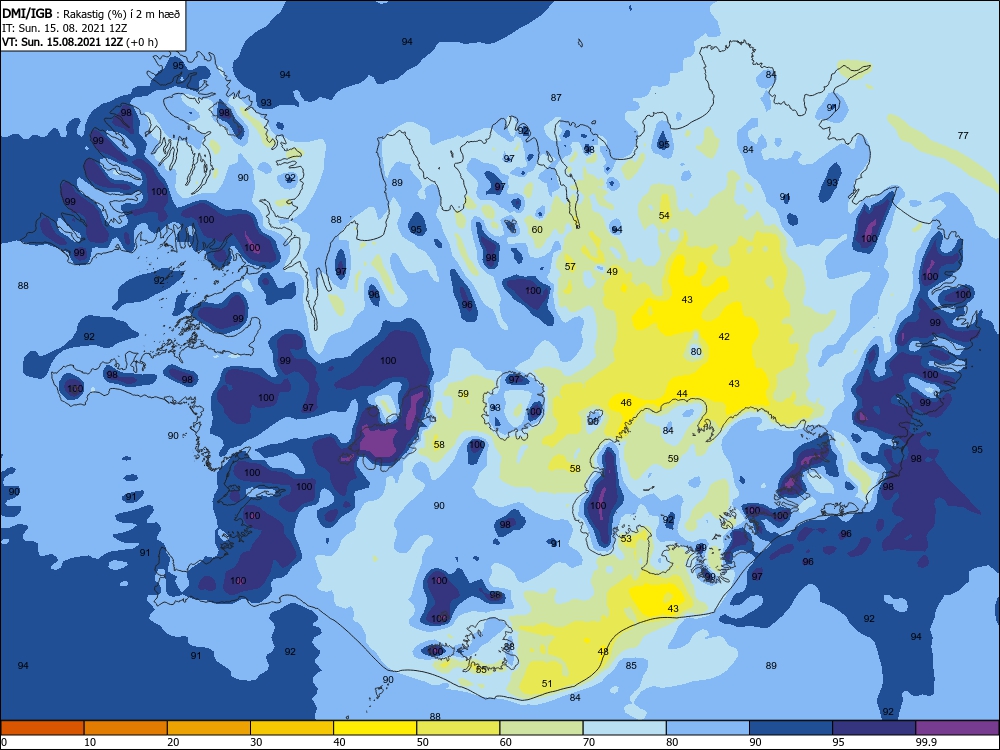1000x750 pixels.
Task: Click the '95' legend scale label
Action: coord(839,742)
